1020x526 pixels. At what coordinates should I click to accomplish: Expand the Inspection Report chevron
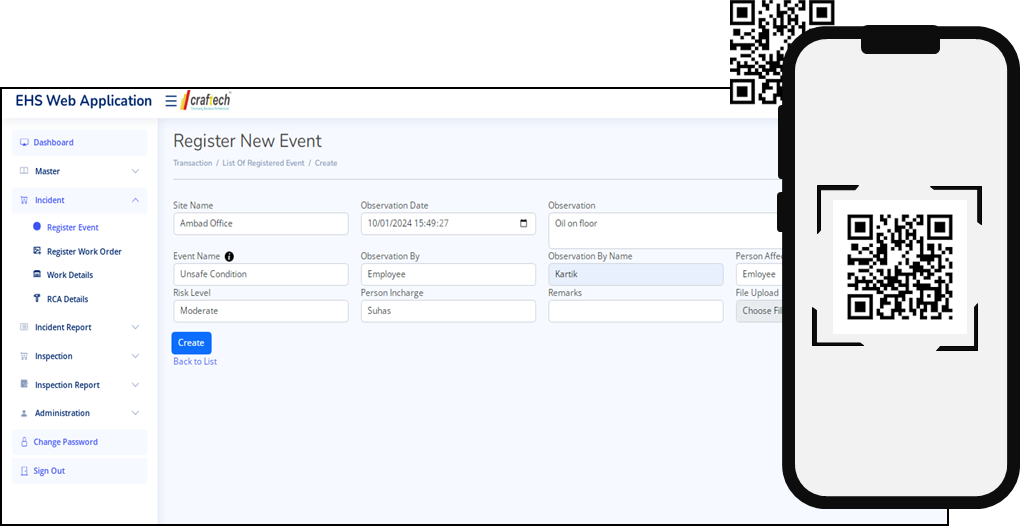[135, 385]
